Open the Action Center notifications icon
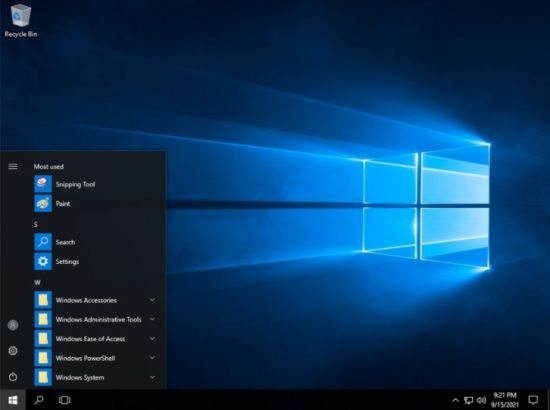This screenshot has width=550, height=410. (x=533, y=400)
